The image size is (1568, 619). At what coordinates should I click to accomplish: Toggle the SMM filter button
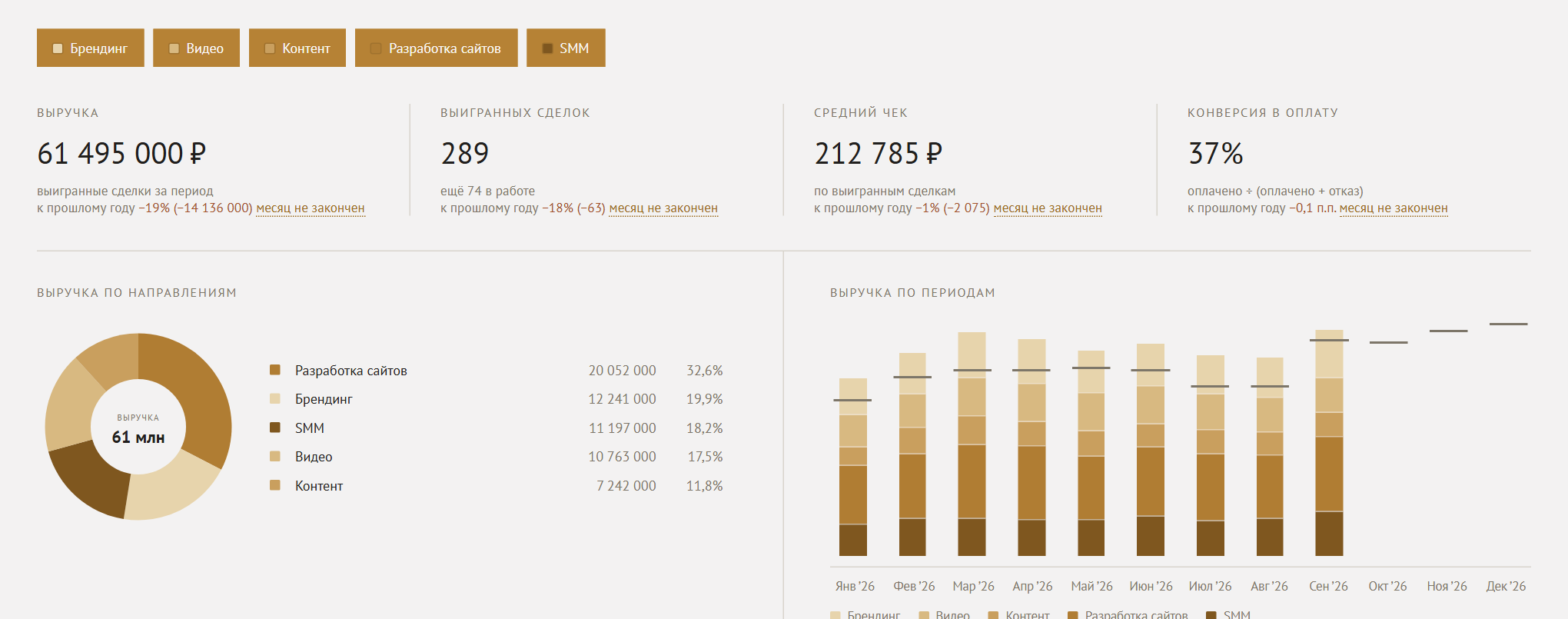coord(566,48)
